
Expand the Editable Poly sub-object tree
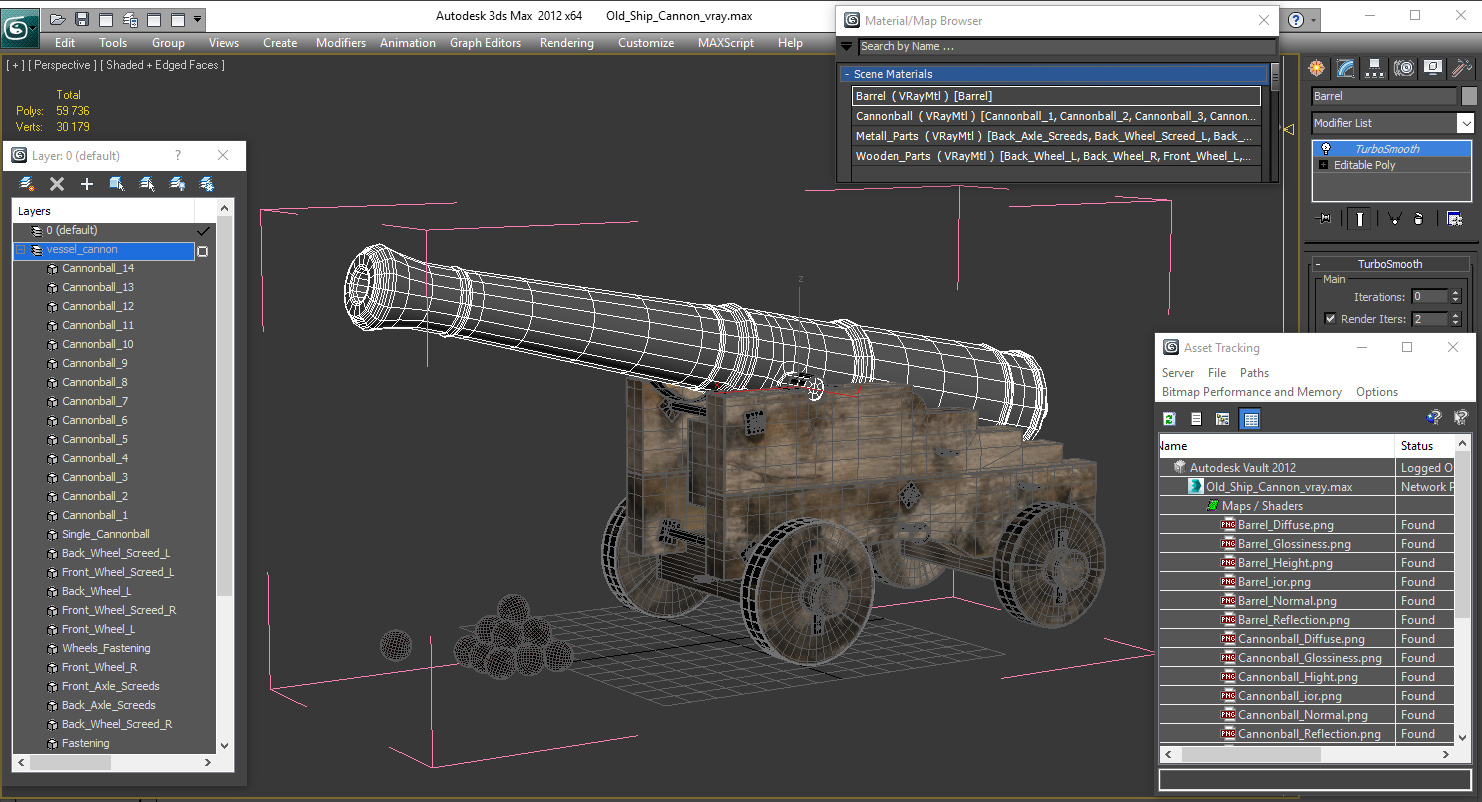1324,165
